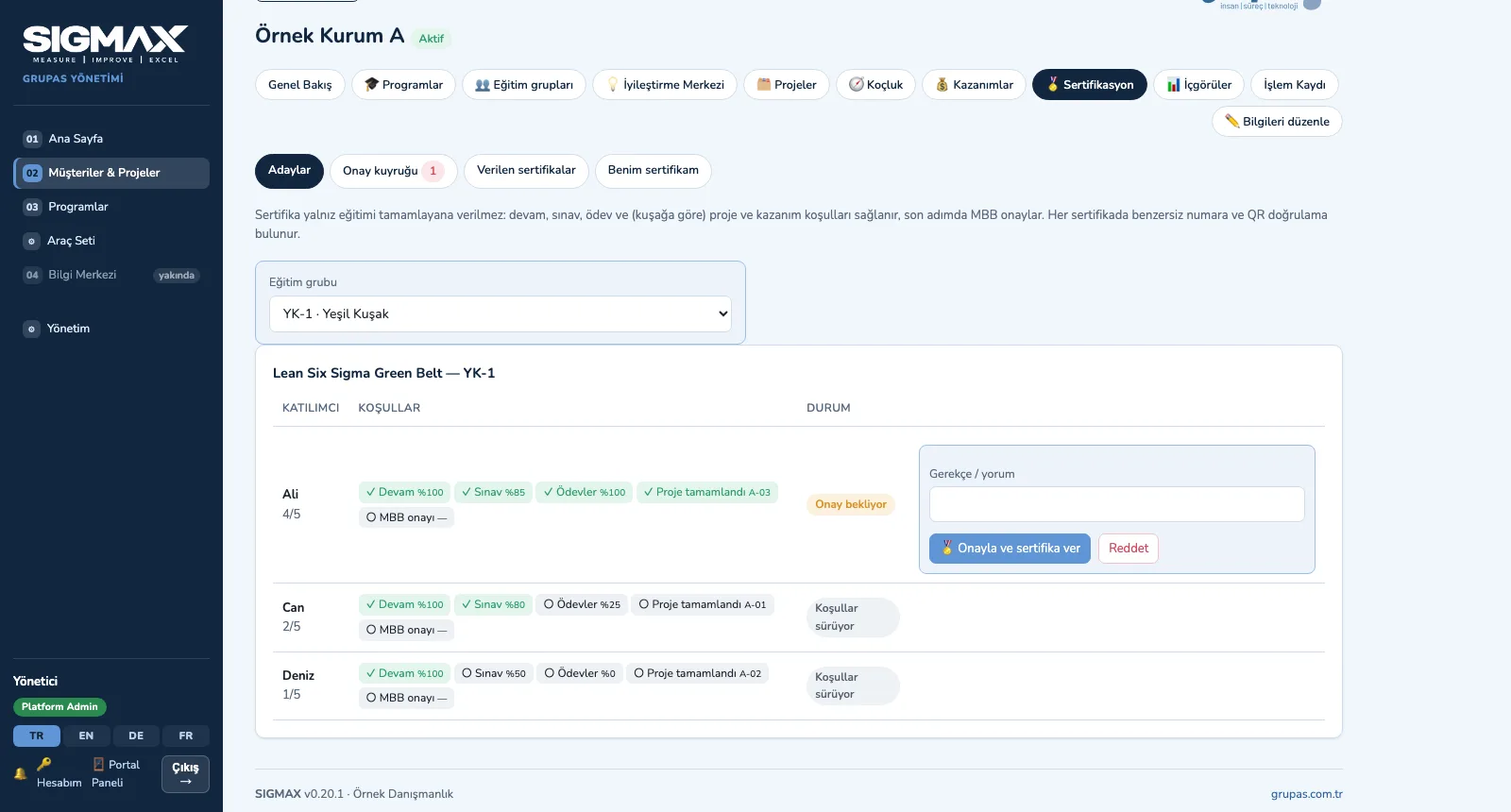
Task: Click the 03 badge next to Programlar
Action: 32,207
